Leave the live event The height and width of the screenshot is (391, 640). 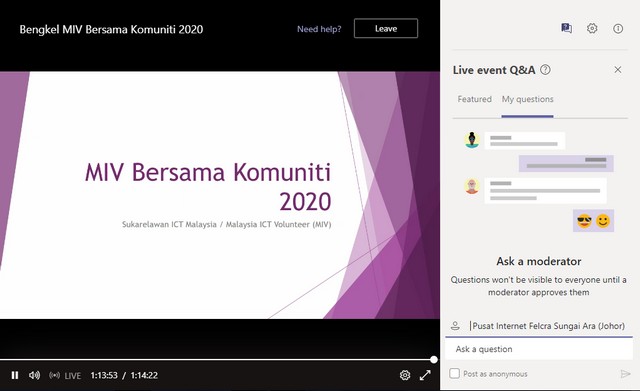[x=386, y=29]
